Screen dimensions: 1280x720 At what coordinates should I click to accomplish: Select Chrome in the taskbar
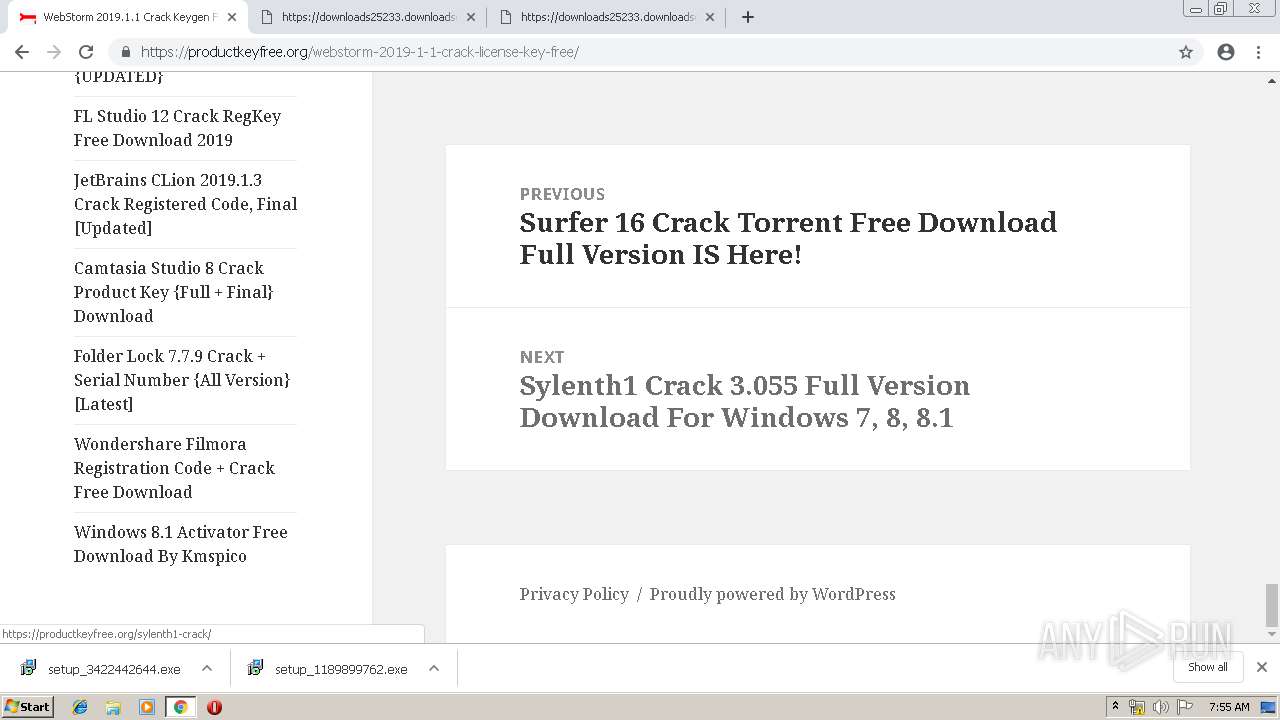point(180,707)
